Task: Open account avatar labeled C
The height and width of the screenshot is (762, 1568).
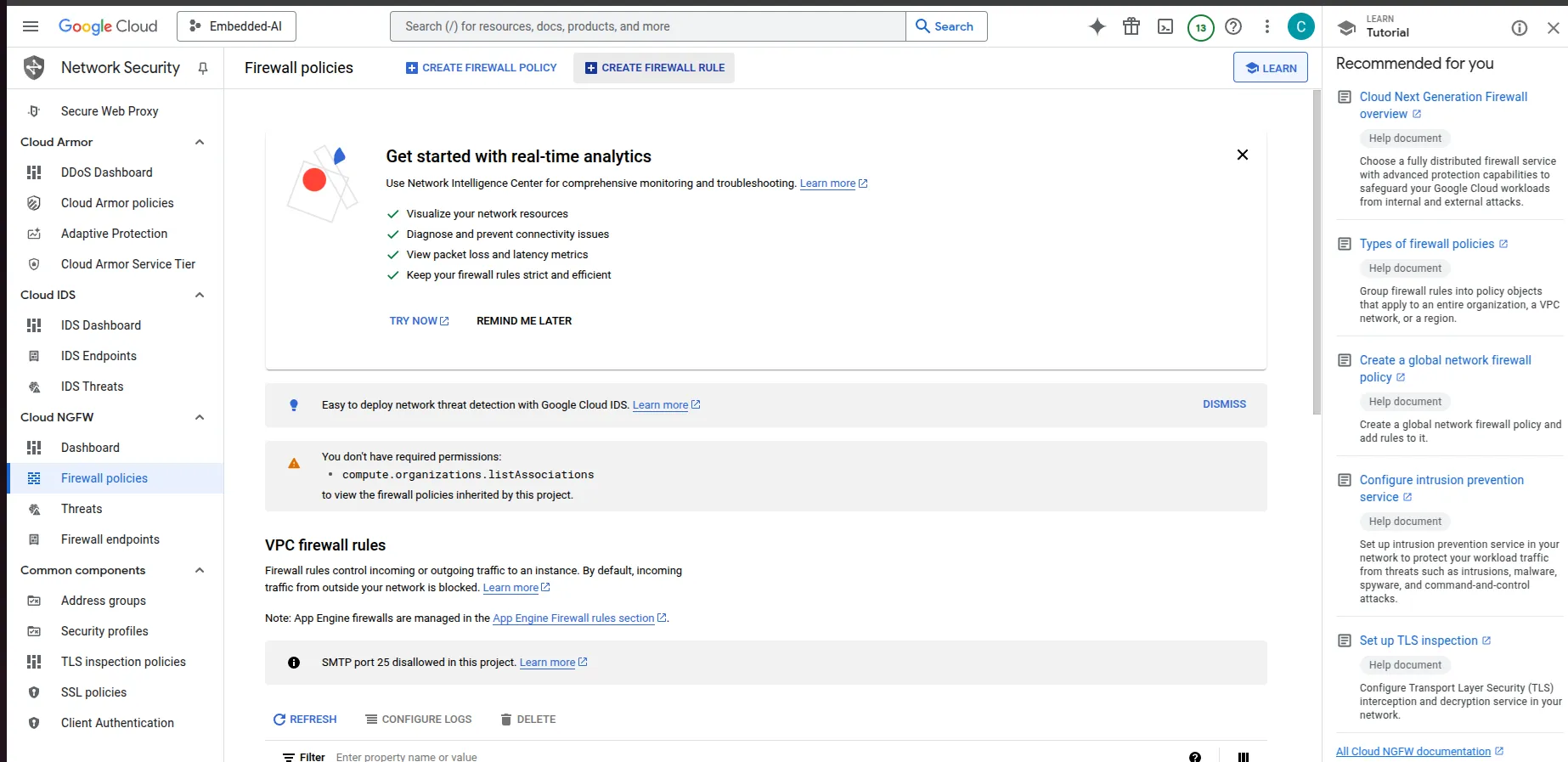Action: pyautogui.click(x=1300, y=26)
